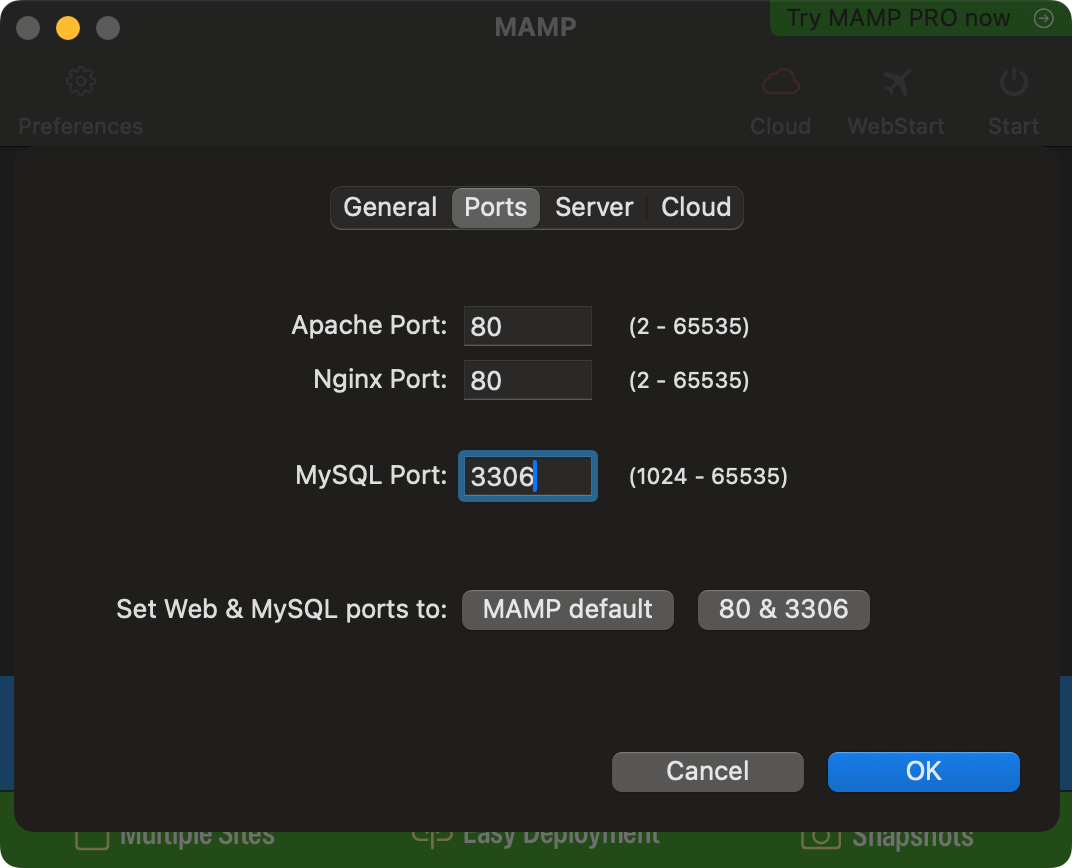Click the Set Web & MySQL ports label
The height and width of the screenshot is (868, 1072).
[282, 609]
